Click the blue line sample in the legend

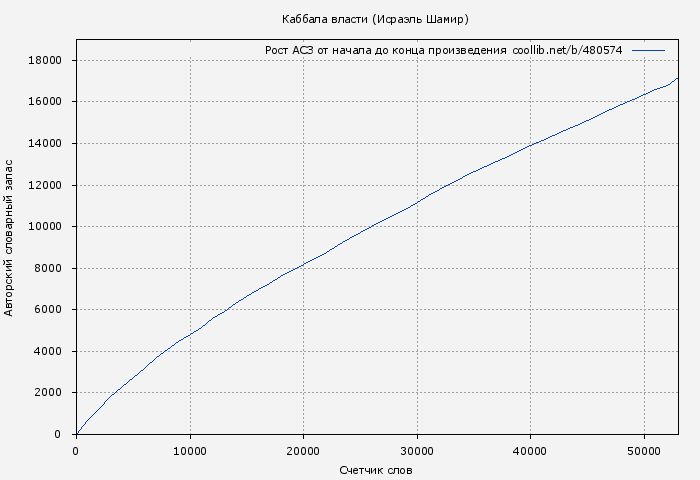648,50
